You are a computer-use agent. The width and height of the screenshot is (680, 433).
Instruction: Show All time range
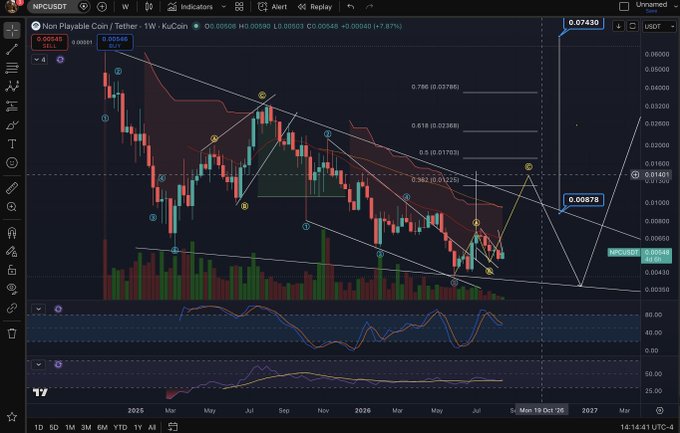coord(152,427)
